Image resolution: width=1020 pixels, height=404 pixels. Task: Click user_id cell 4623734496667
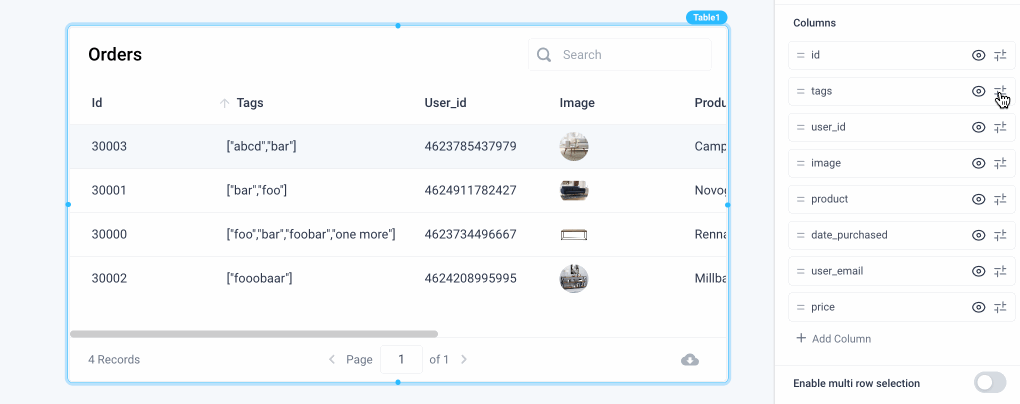[470, 234]
